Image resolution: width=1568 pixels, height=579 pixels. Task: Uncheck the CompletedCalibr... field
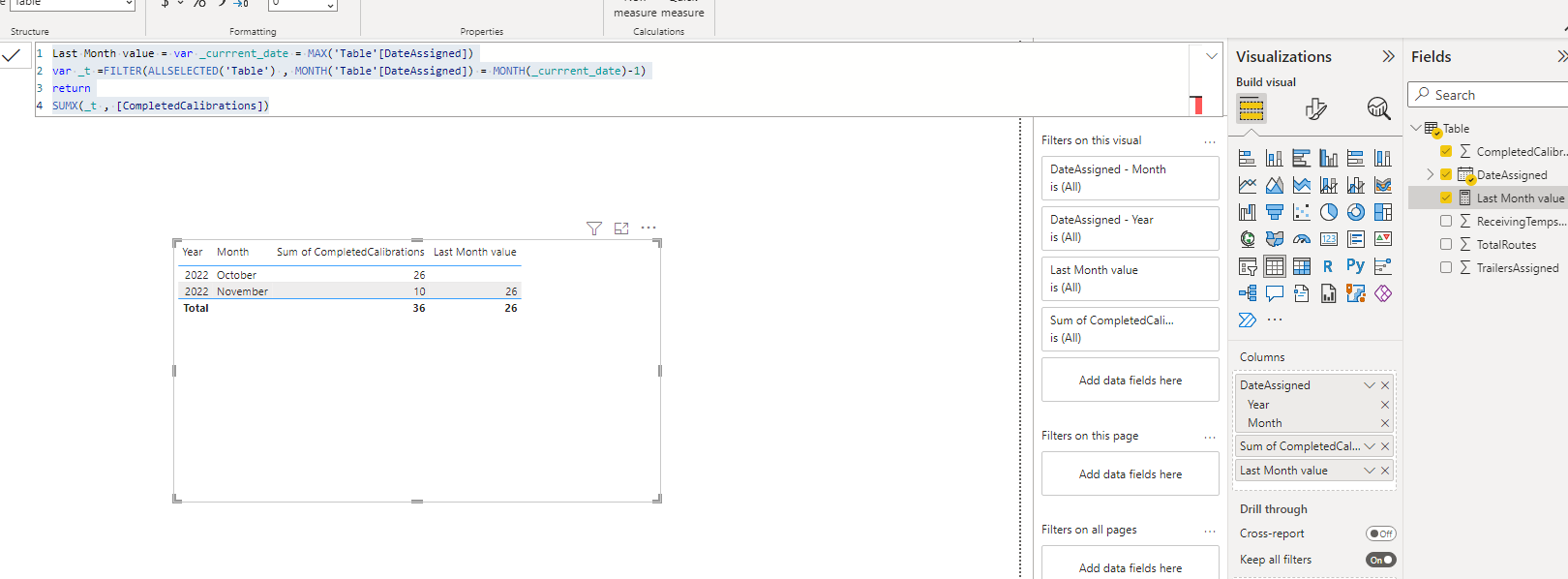tap(1446, 151)
